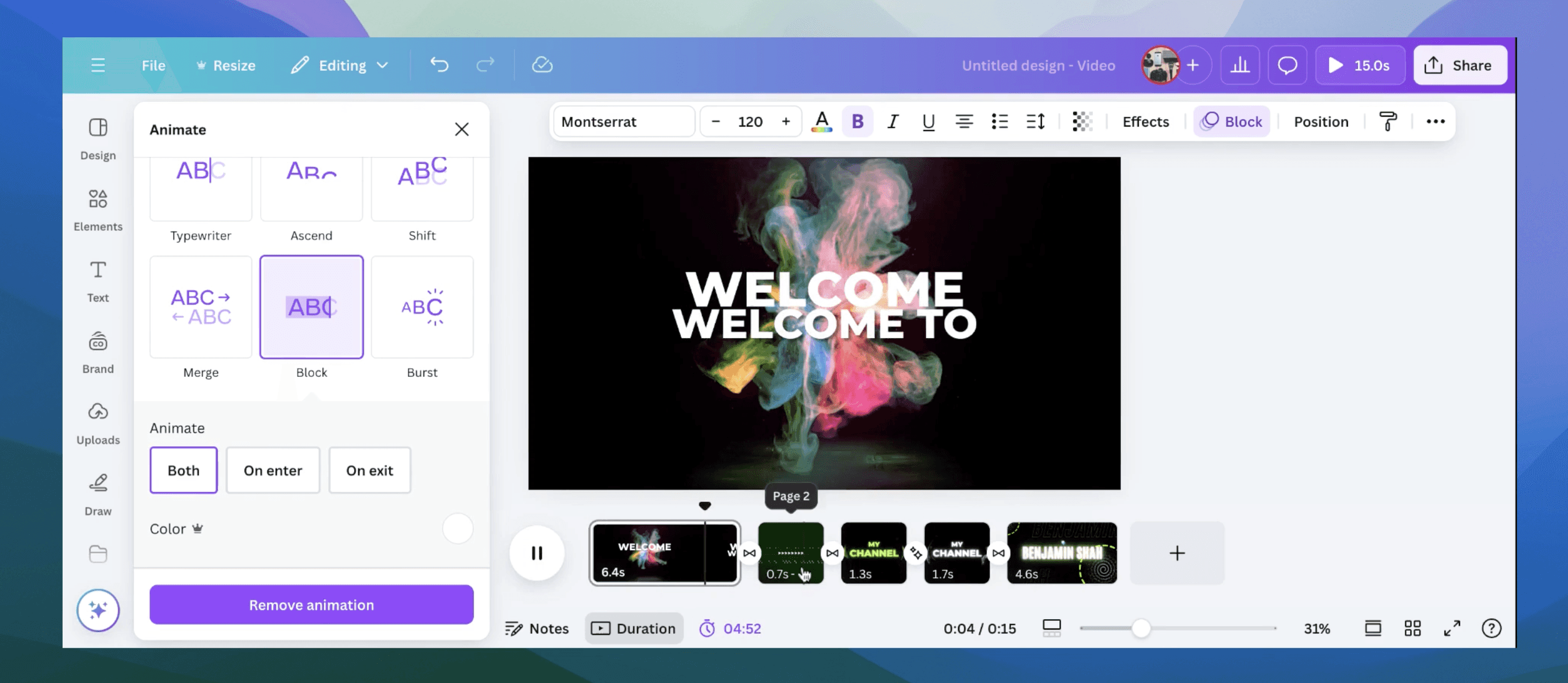Open the Elements sidebar panel
Viewport: 1568px width, 683px height.
(x=98, y=210)
